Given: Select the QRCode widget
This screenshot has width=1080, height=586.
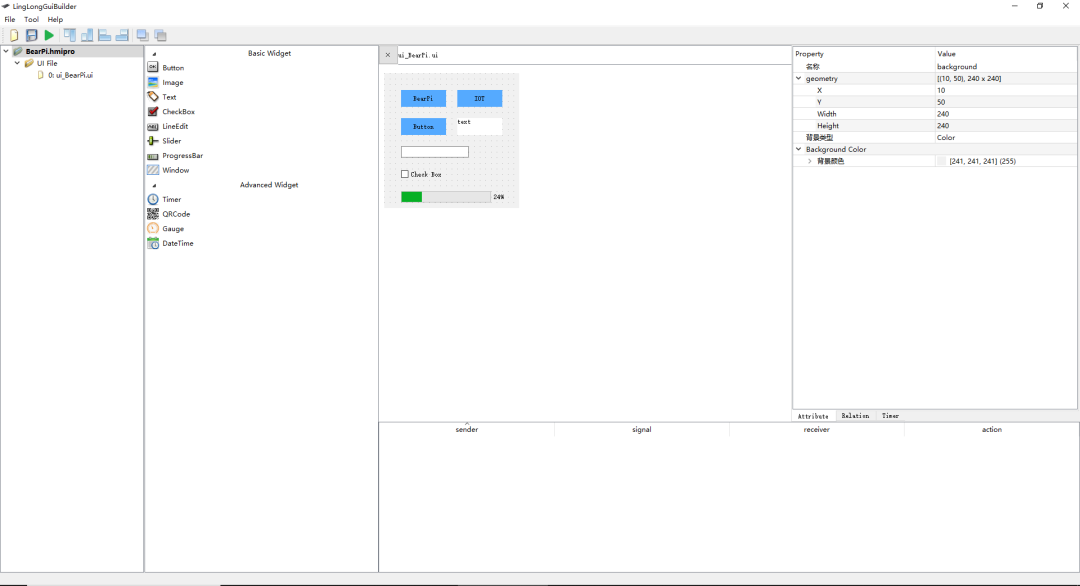Looking at the screenshot, I should 175,214.
